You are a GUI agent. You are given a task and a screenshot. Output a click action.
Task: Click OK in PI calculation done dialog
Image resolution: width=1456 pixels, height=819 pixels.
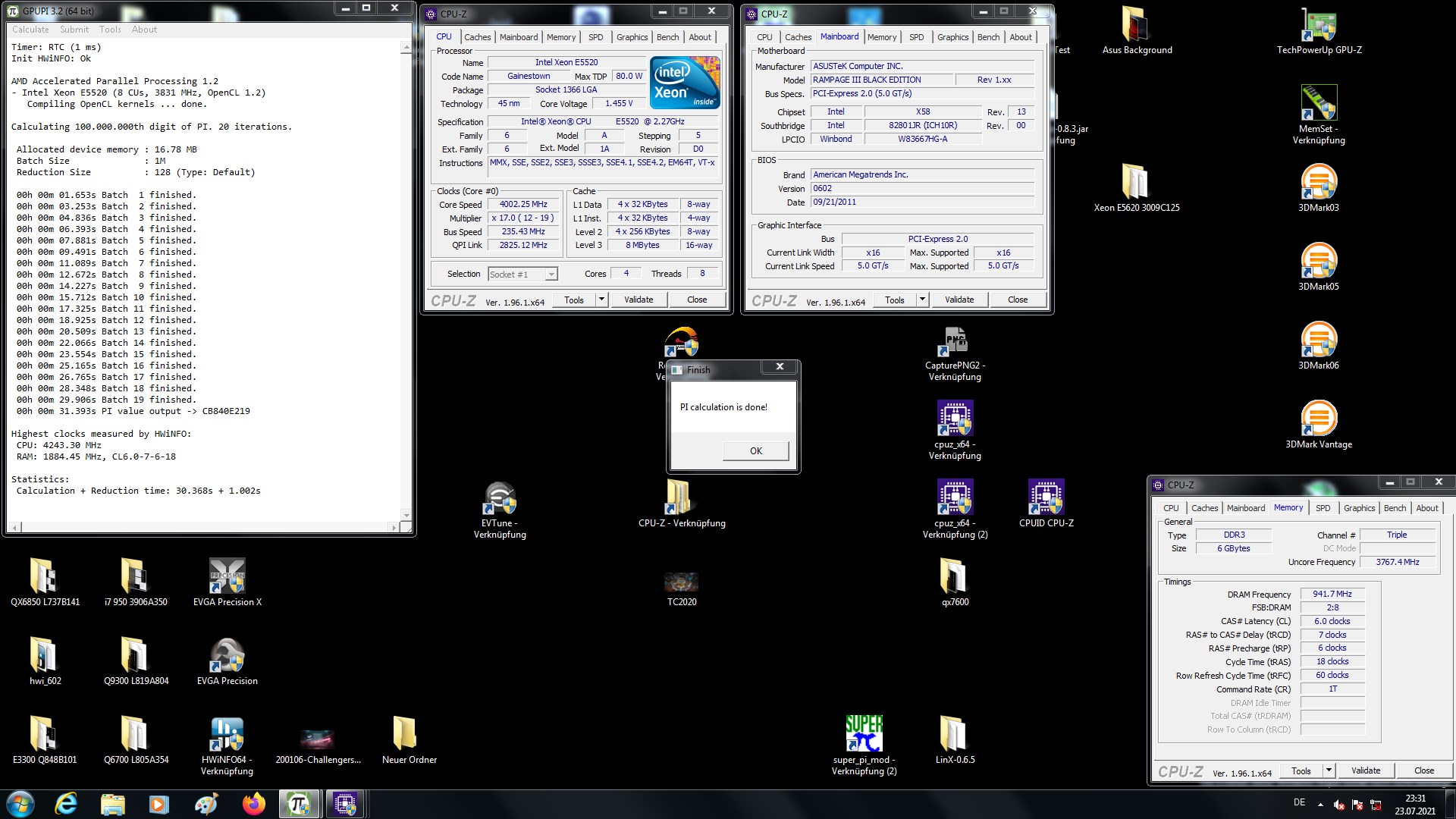tap(755, 451)
